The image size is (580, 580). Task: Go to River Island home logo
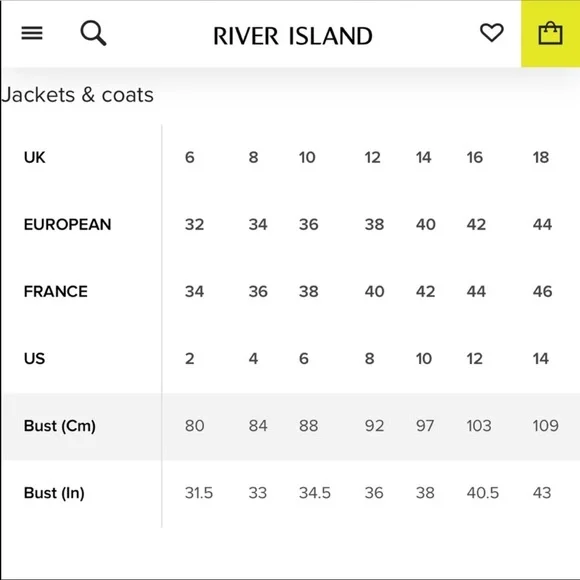(x=293, y=36)
